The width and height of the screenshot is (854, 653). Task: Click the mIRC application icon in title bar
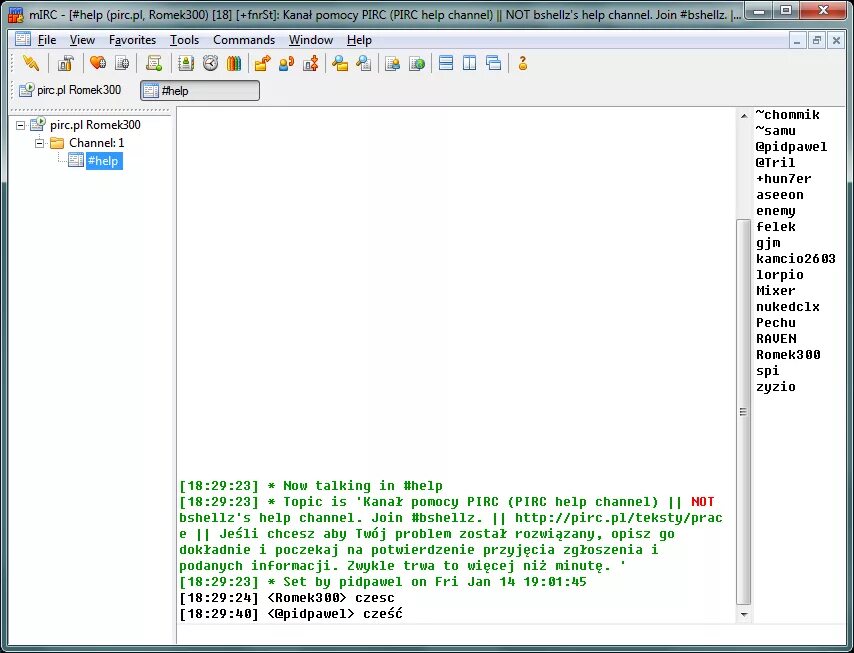16,15
